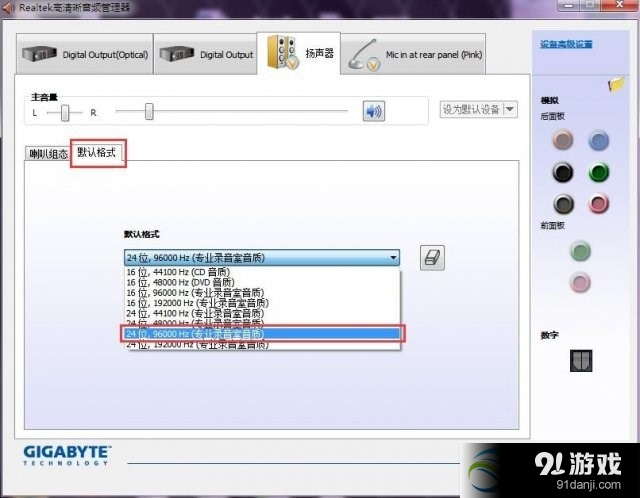
Task: Adjust the L/R balance slider handle
Action: coord(65,113)
